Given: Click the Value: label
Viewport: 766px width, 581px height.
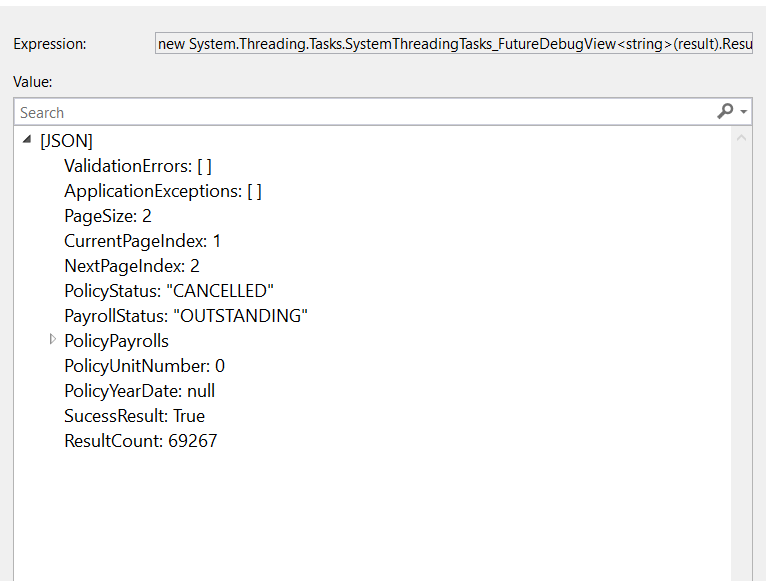Looking at the screenshot, I should 33,82.
